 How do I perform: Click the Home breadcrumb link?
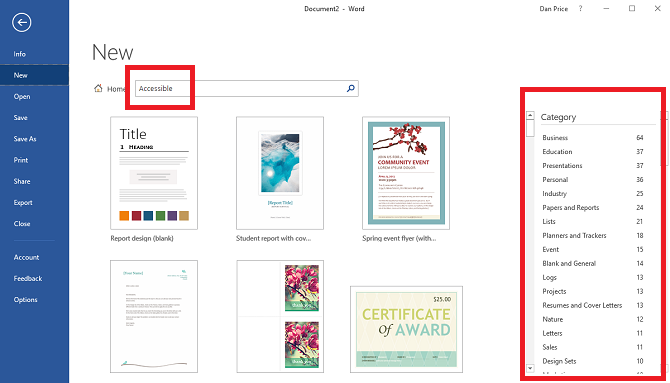click(116, 89)
